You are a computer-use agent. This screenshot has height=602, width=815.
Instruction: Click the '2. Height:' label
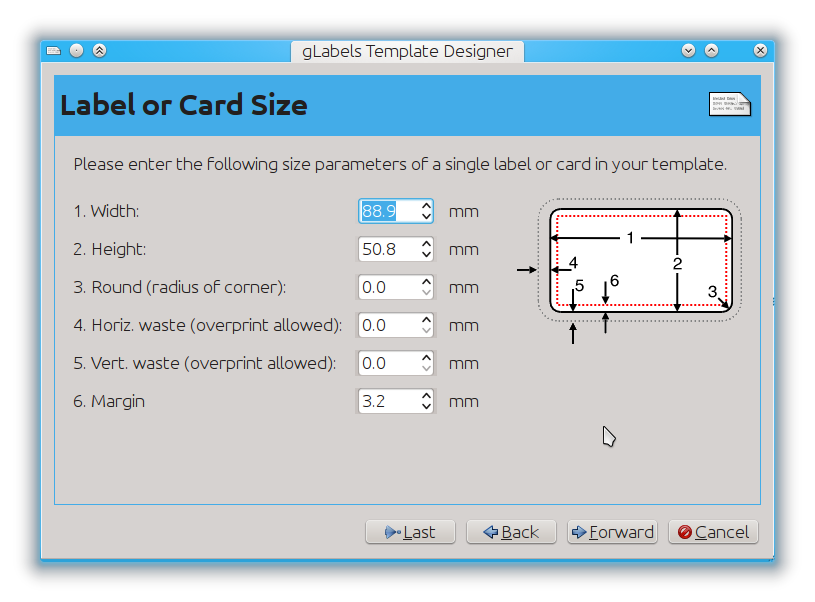point(110,249)
